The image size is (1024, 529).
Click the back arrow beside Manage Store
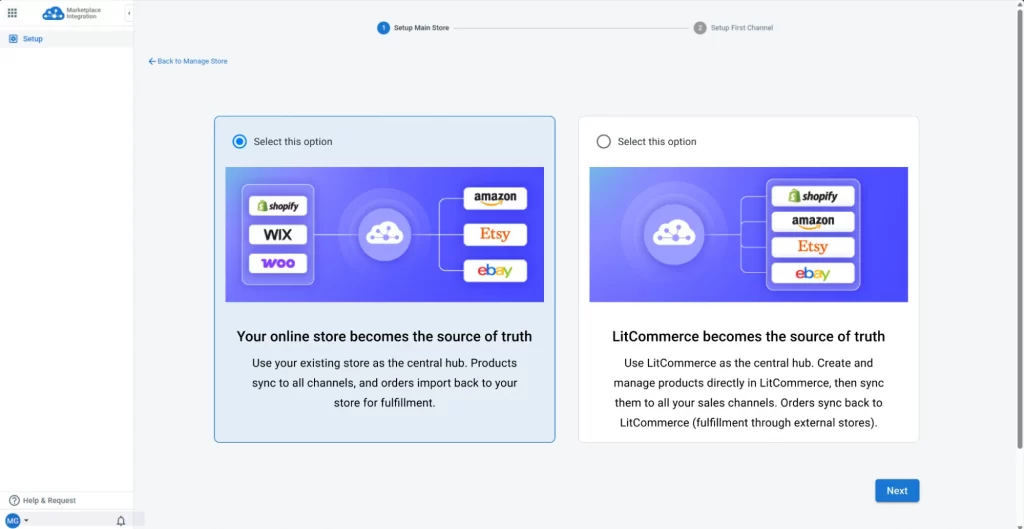(x=152, y=61)
